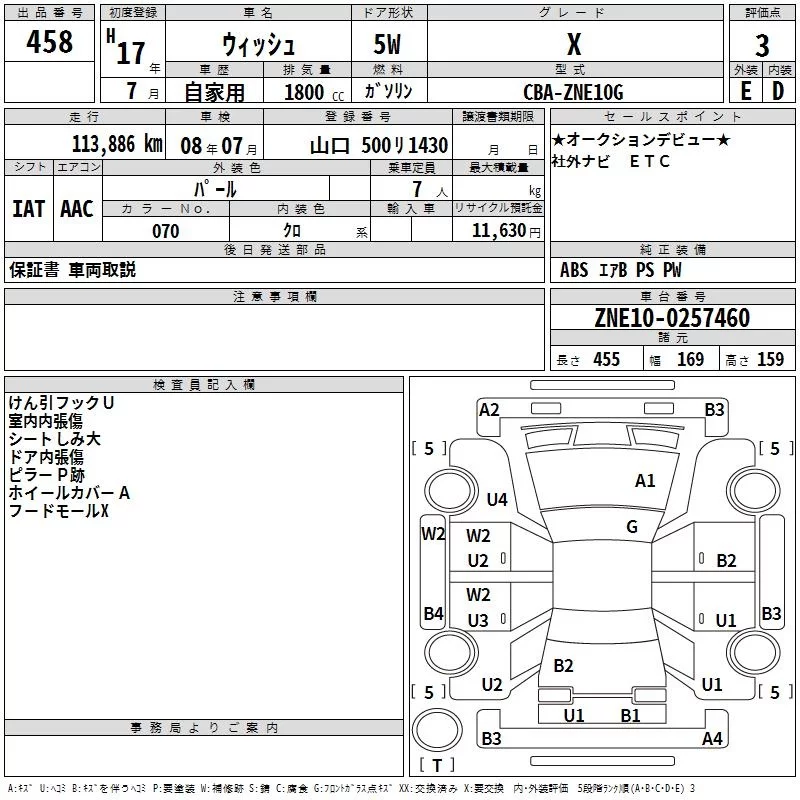Click the 車台番号 header
The width and height of the screenshot is (800, 800).
point(672,296)
